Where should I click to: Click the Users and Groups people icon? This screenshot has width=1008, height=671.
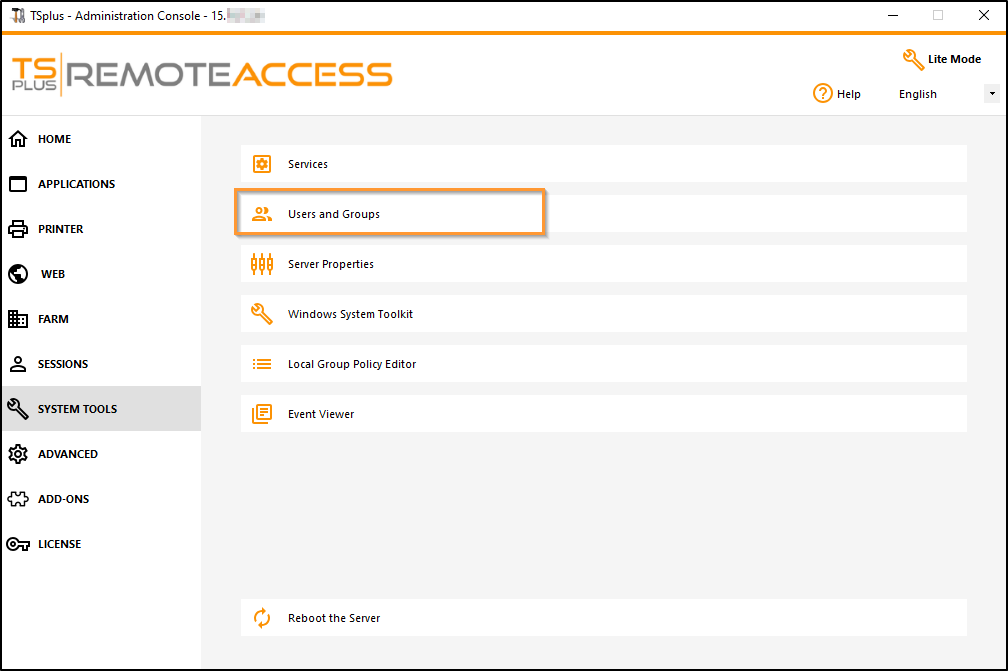(x=262, y=213)
